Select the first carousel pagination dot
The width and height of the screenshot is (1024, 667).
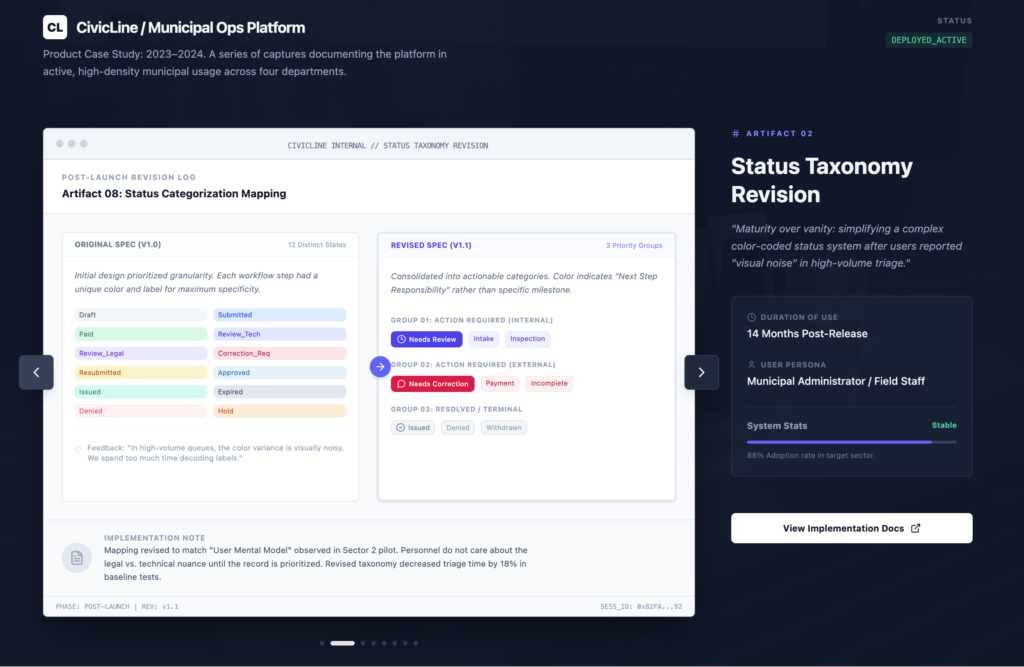point(322,643)
